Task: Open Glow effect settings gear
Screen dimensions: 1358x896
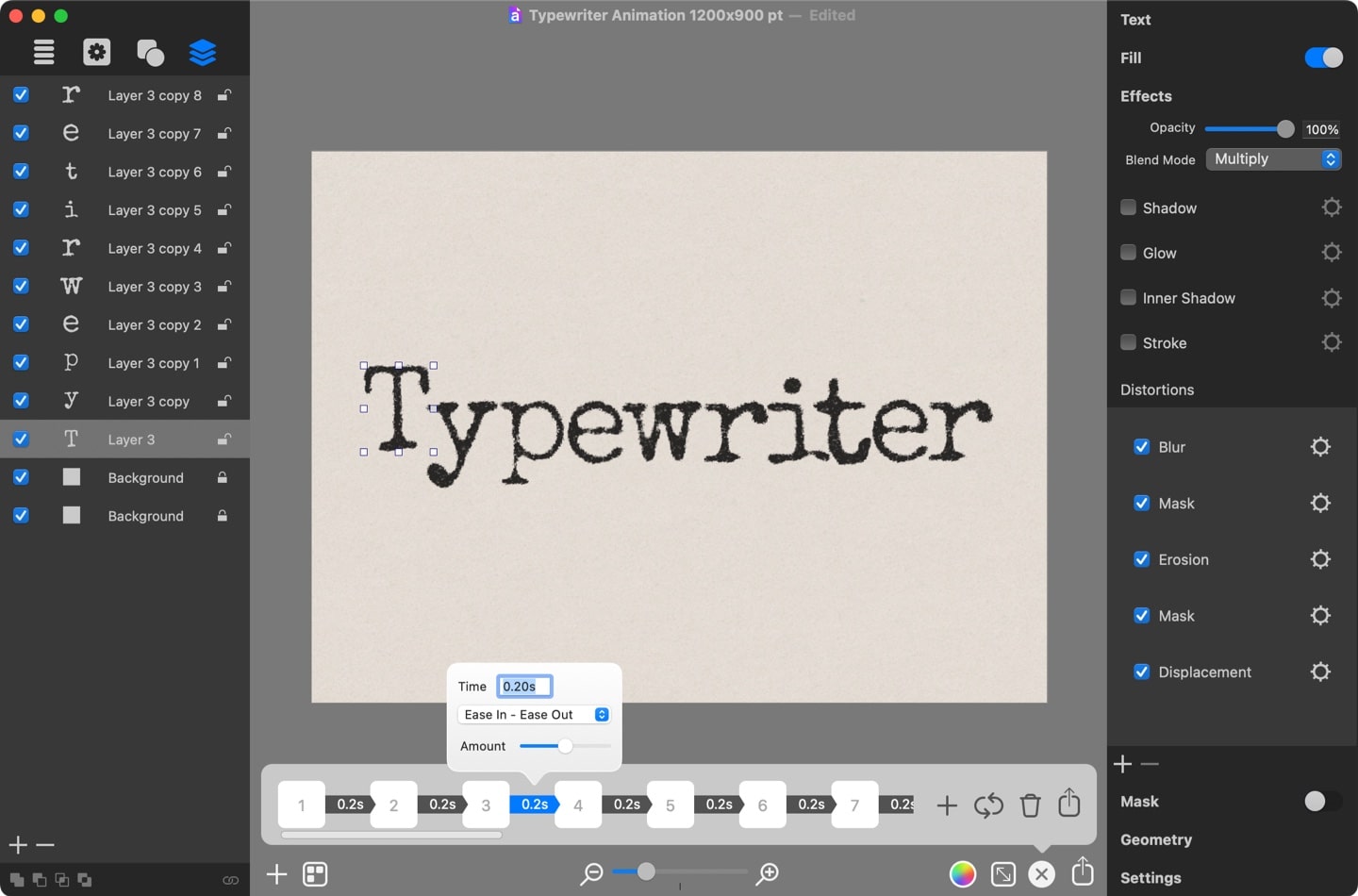Action: point(1331,252)
